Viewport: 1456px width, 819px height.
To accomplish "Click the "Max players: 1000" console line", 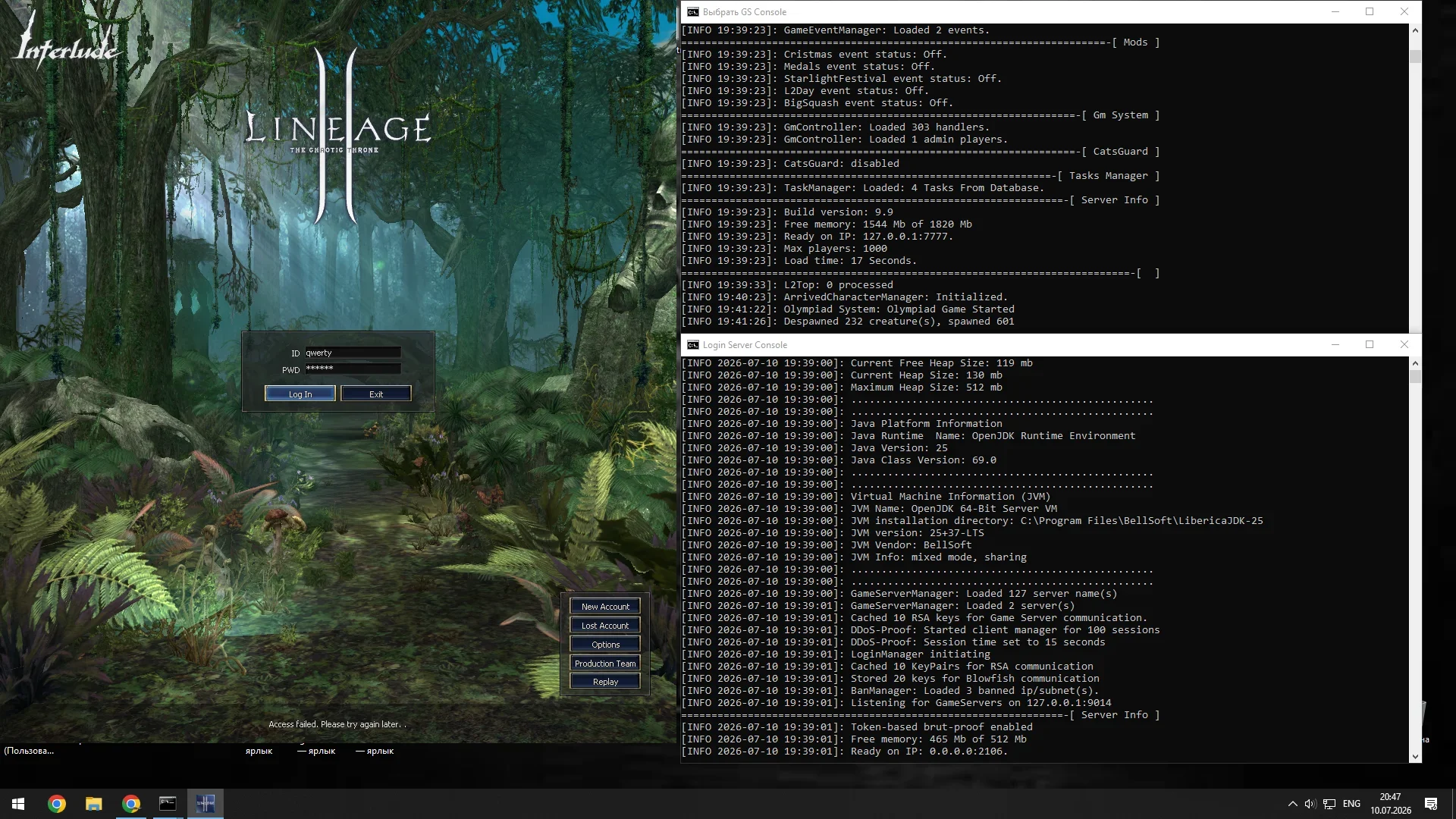I will pyautogui.click(x=784, y=249).
